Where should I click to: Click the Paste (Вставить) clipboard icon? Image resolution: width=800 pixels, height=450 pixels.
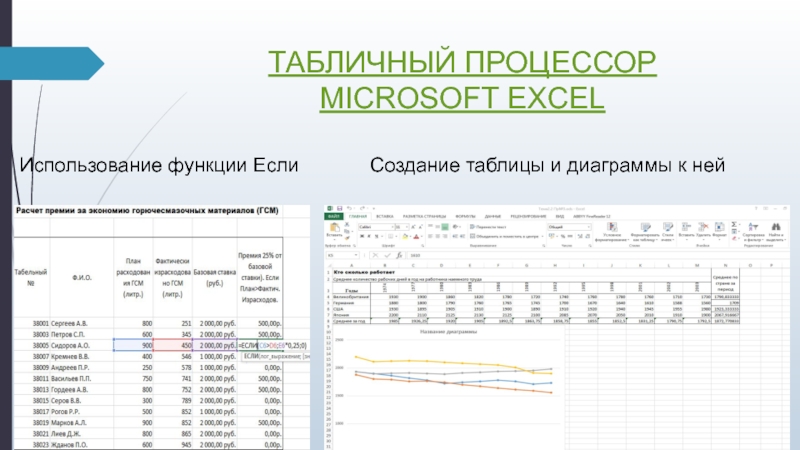click(335, 228)
